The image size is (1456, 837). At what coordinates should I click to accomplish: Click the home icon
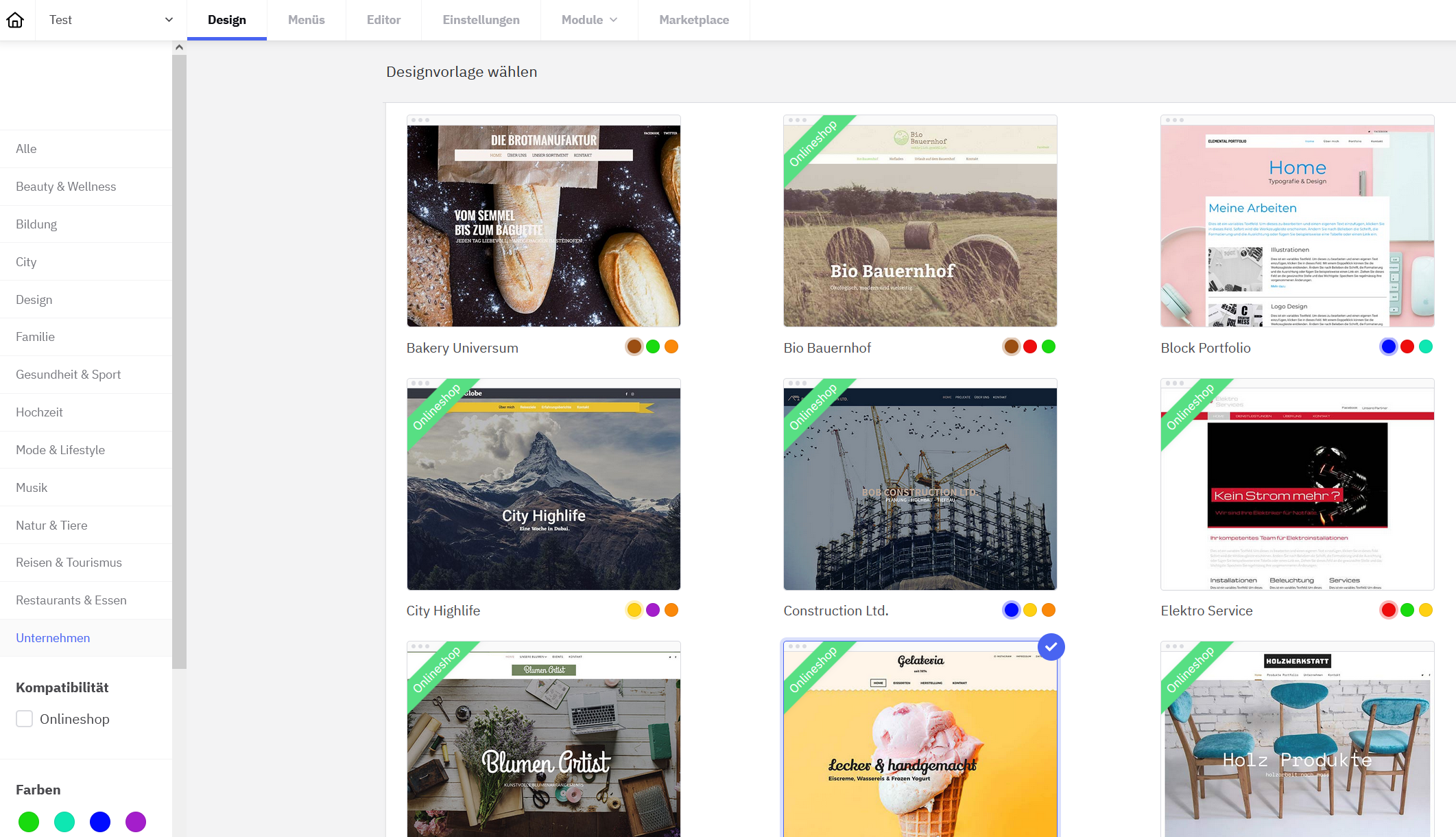tap(14, 20)
